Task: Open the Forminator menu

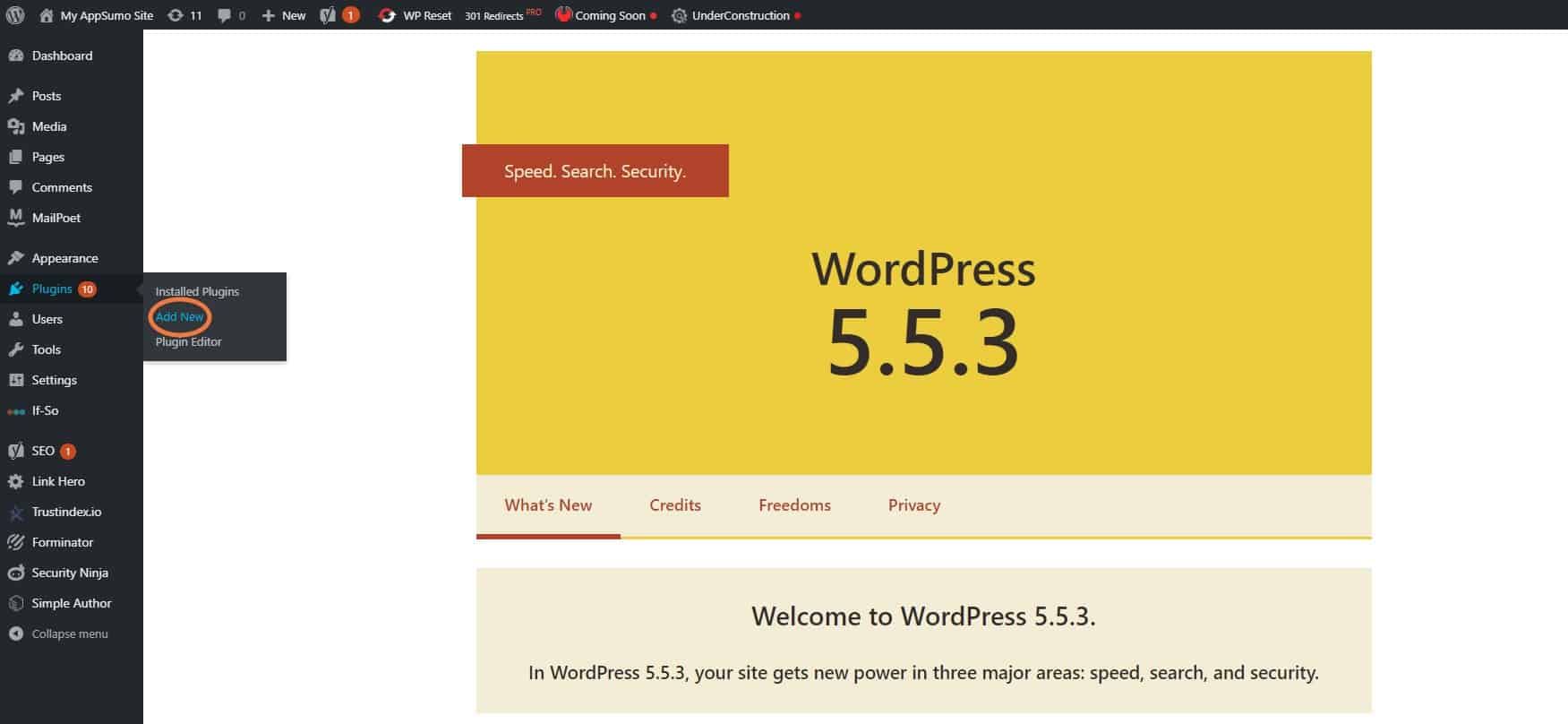Action: click(72, 542)
